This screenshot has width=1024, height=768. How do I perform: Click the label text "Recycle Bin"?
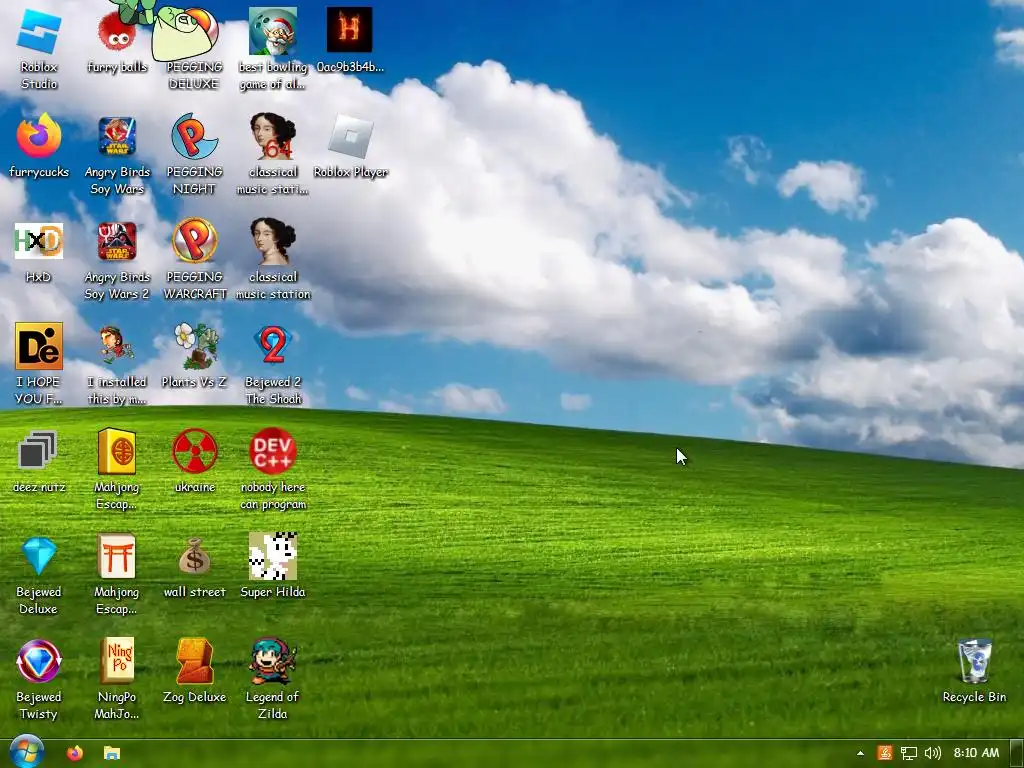click(974, 697)
